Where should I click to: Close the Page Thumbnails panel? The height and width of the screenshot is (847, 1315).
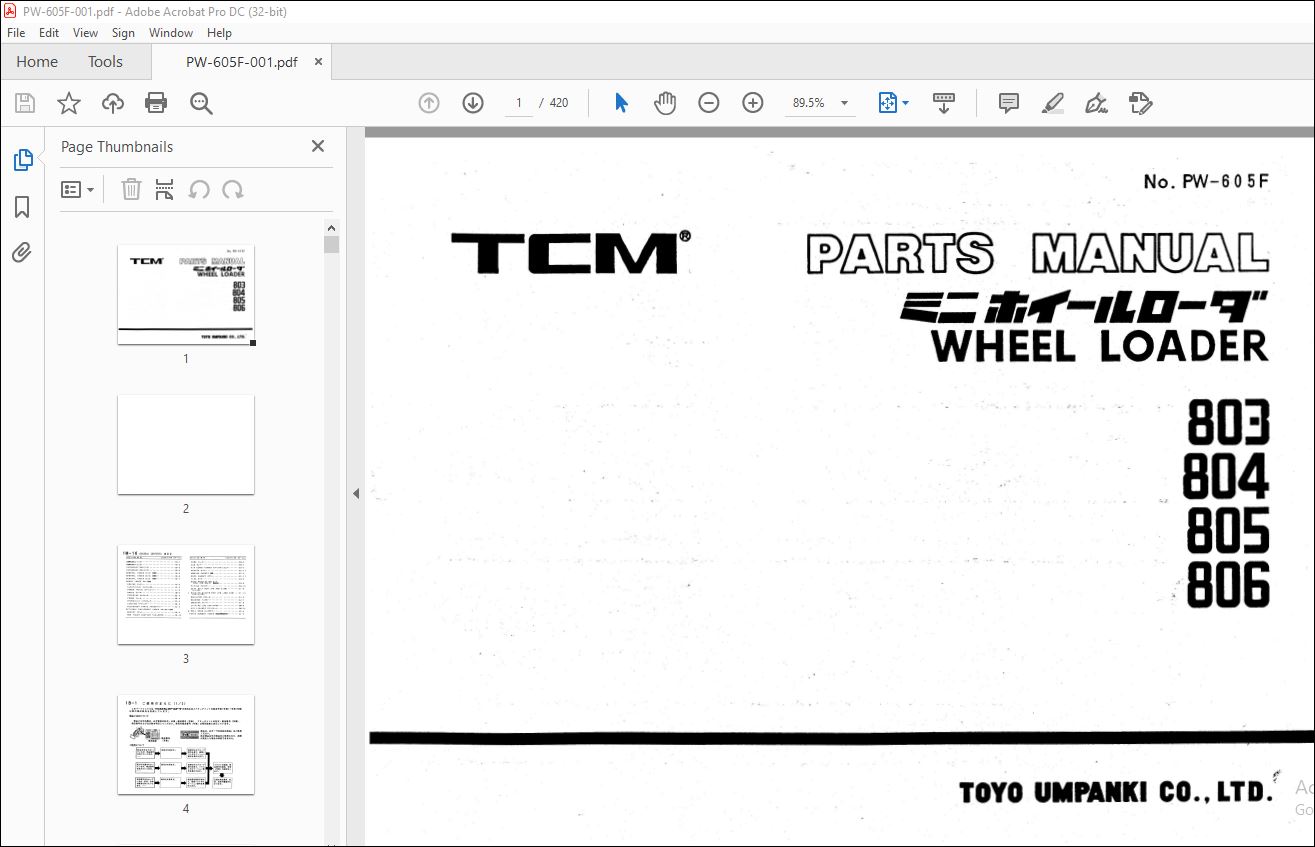318,146
